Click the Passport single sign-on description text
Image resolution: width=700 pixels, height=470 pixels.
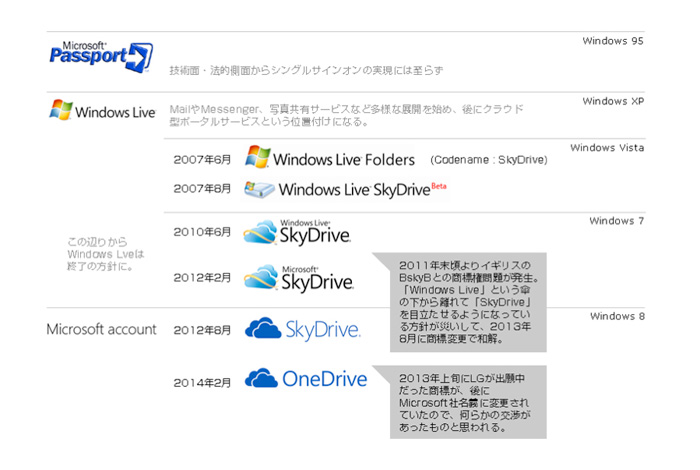tap(306, 71)
